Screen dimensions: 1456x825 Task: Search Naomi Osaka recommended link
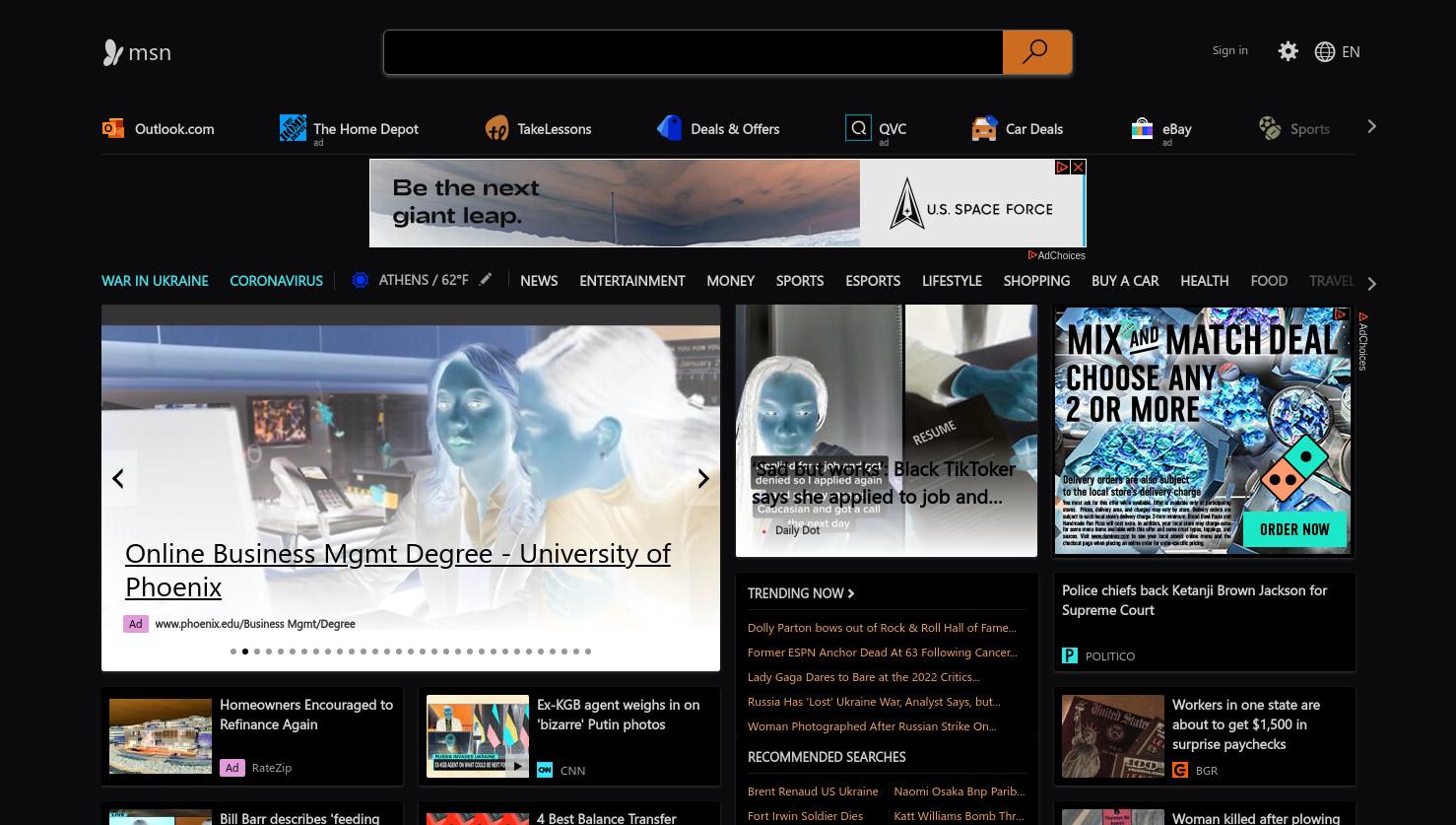coord(959,791)
